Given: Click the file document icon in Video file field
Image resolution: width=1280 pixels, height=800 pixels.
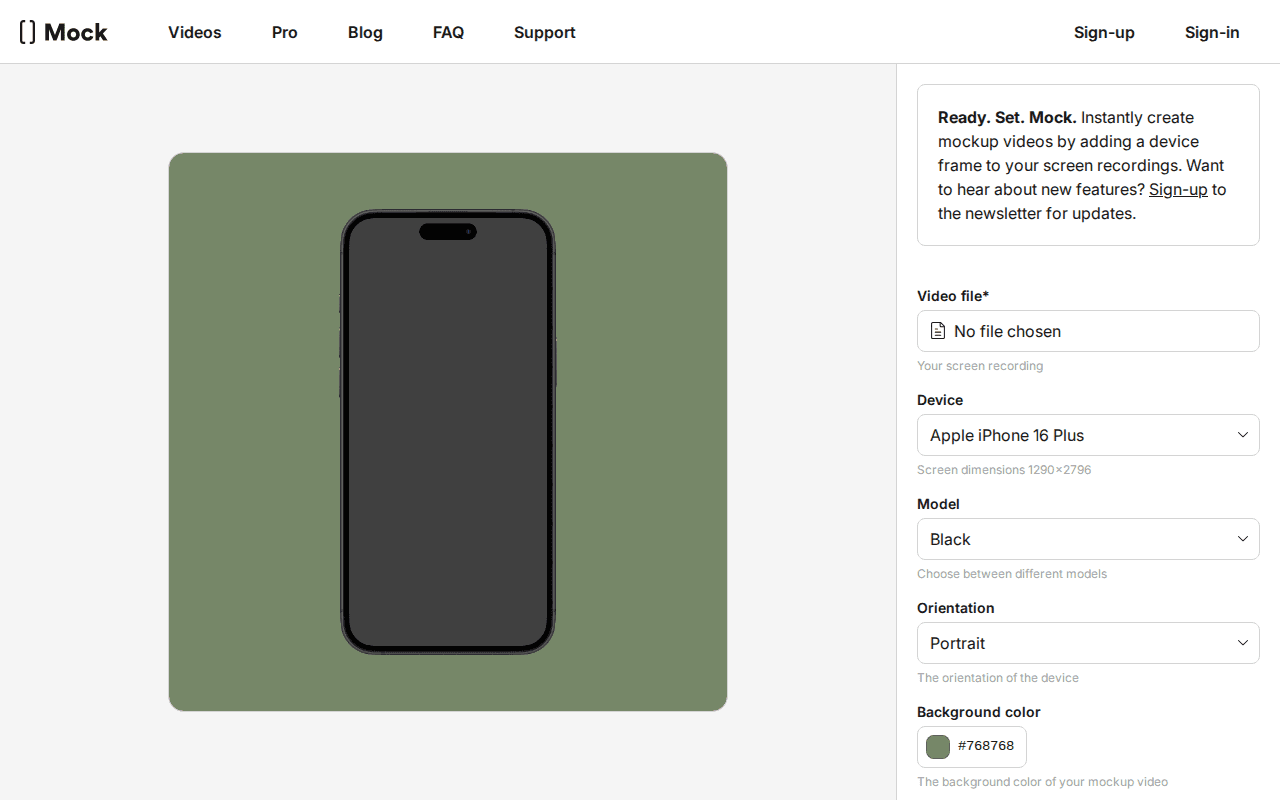Looking at the screenshot, I should (938, 331).
